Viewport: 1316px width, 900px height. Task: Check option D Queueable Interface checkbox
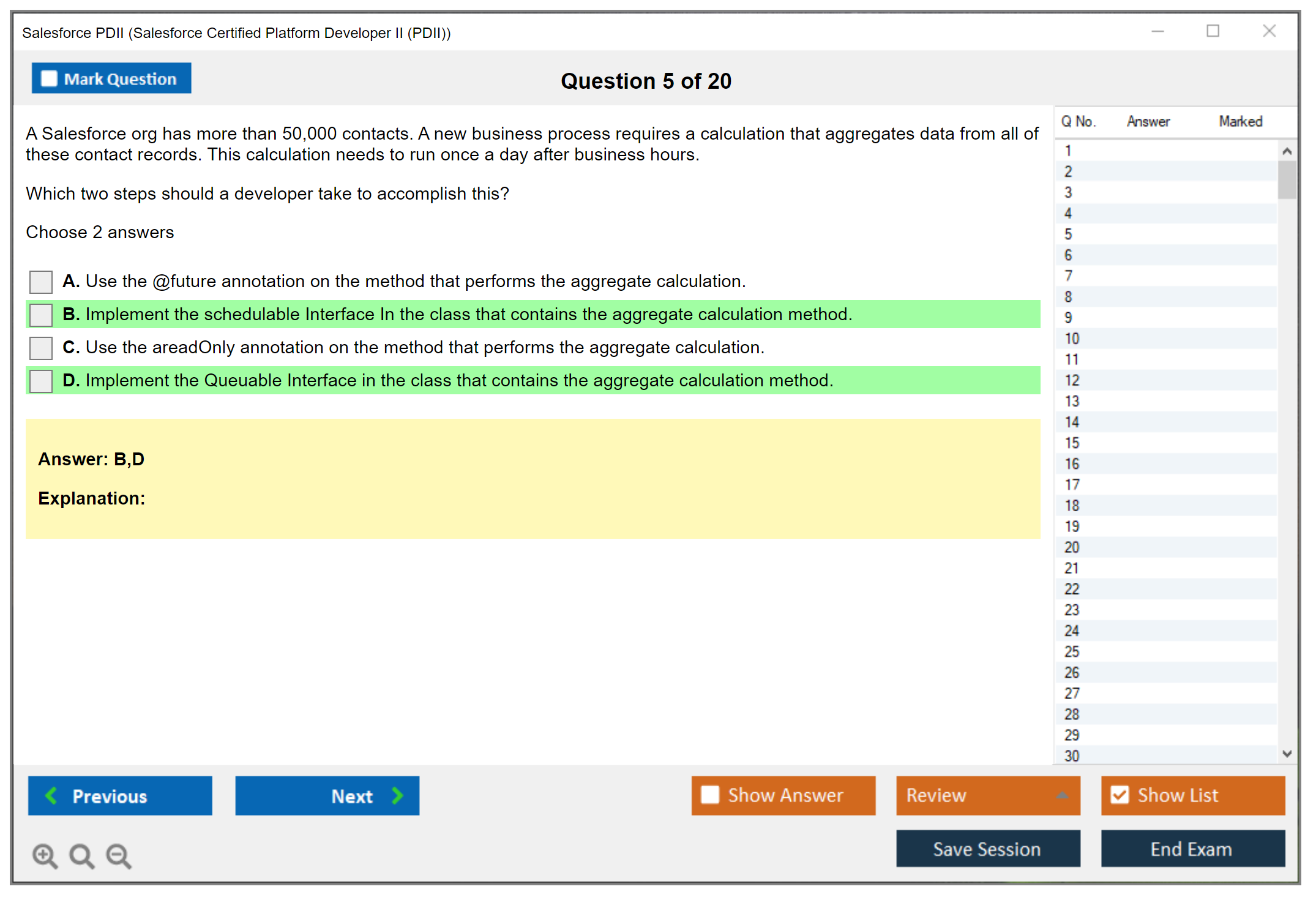click(41, 381)
